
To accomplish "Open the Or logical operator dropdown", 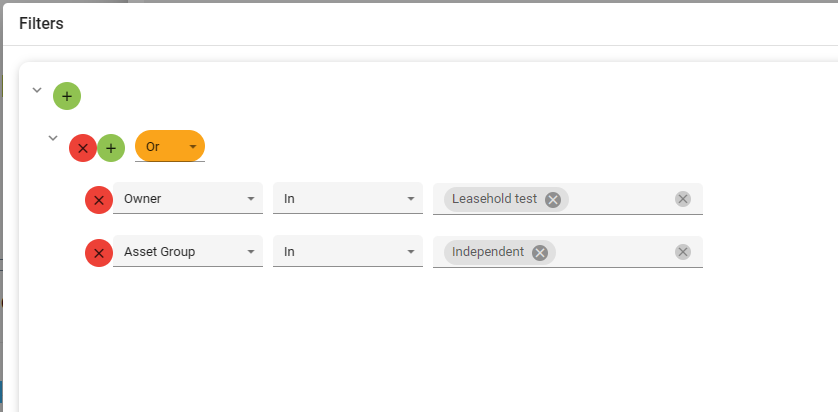I will point(170,146).
